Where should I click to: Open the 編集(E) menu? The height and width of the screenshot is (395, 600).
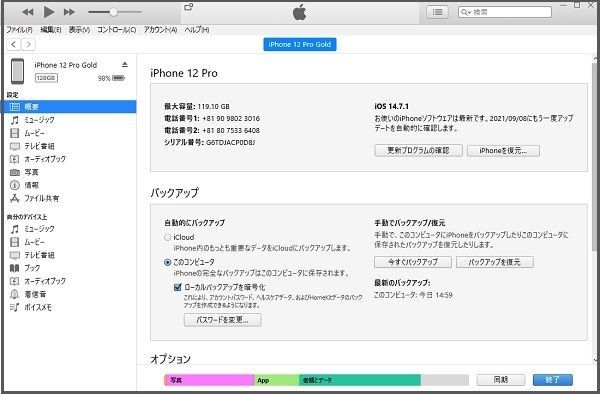[51, 29]
